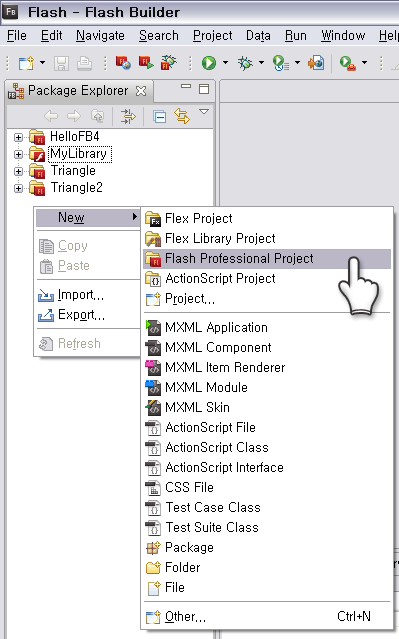Expand the MyLibrary project tree node

pyautogui.click(x=18, y=154)
